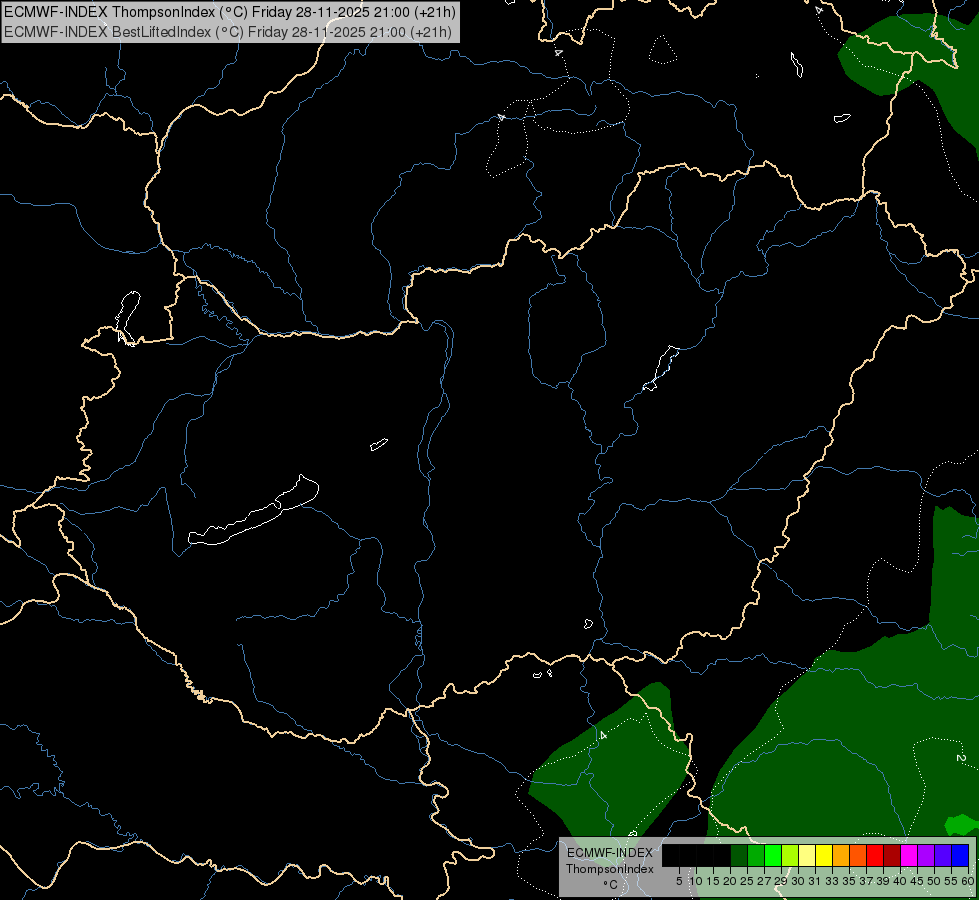The height and width of the screenshot is (900, 979).
Task: Click the °C unit label in legend
Action: coord(610,885)
